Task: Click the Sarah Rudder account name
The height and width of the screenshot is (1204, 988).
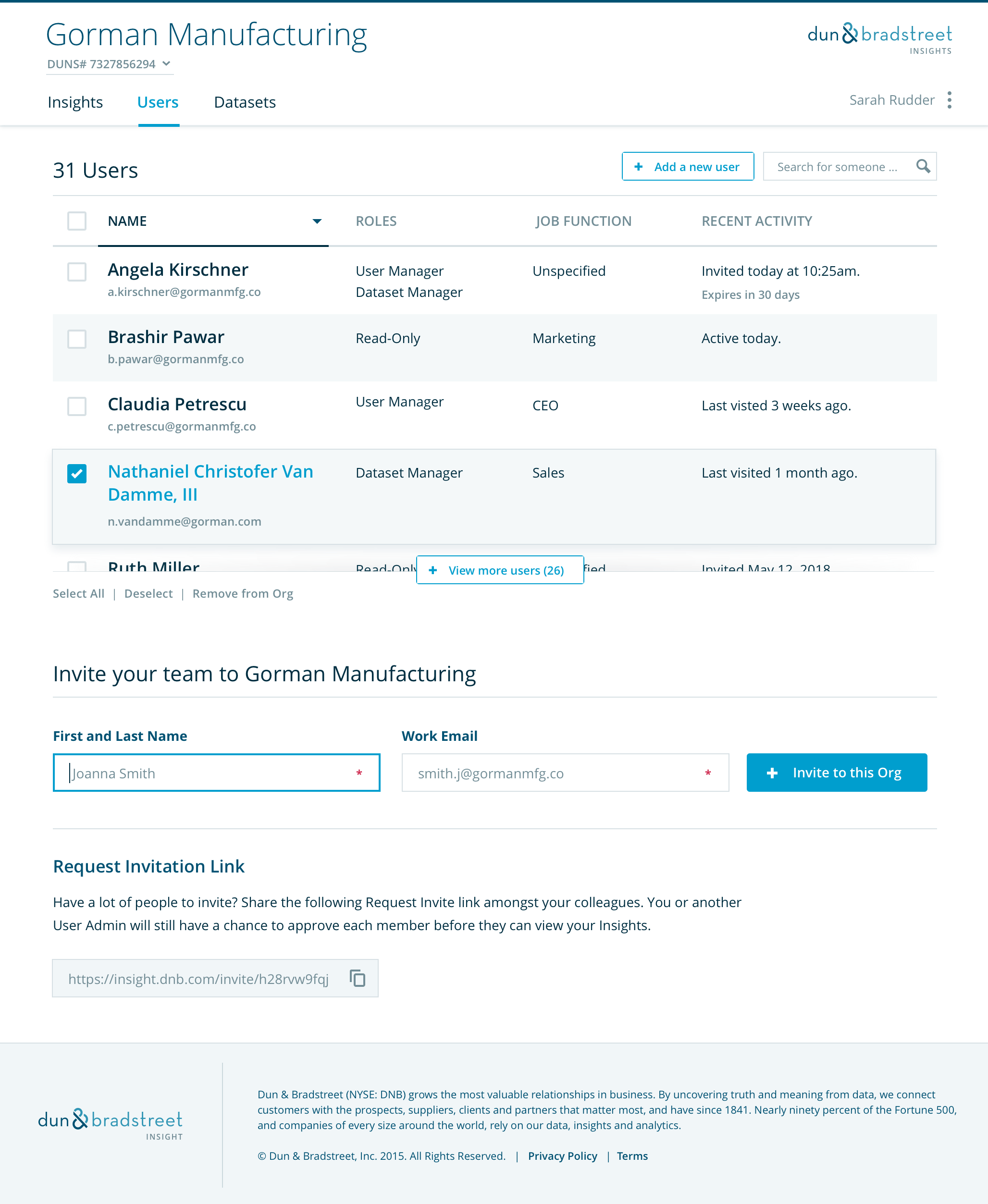Action: pos(892,100)
